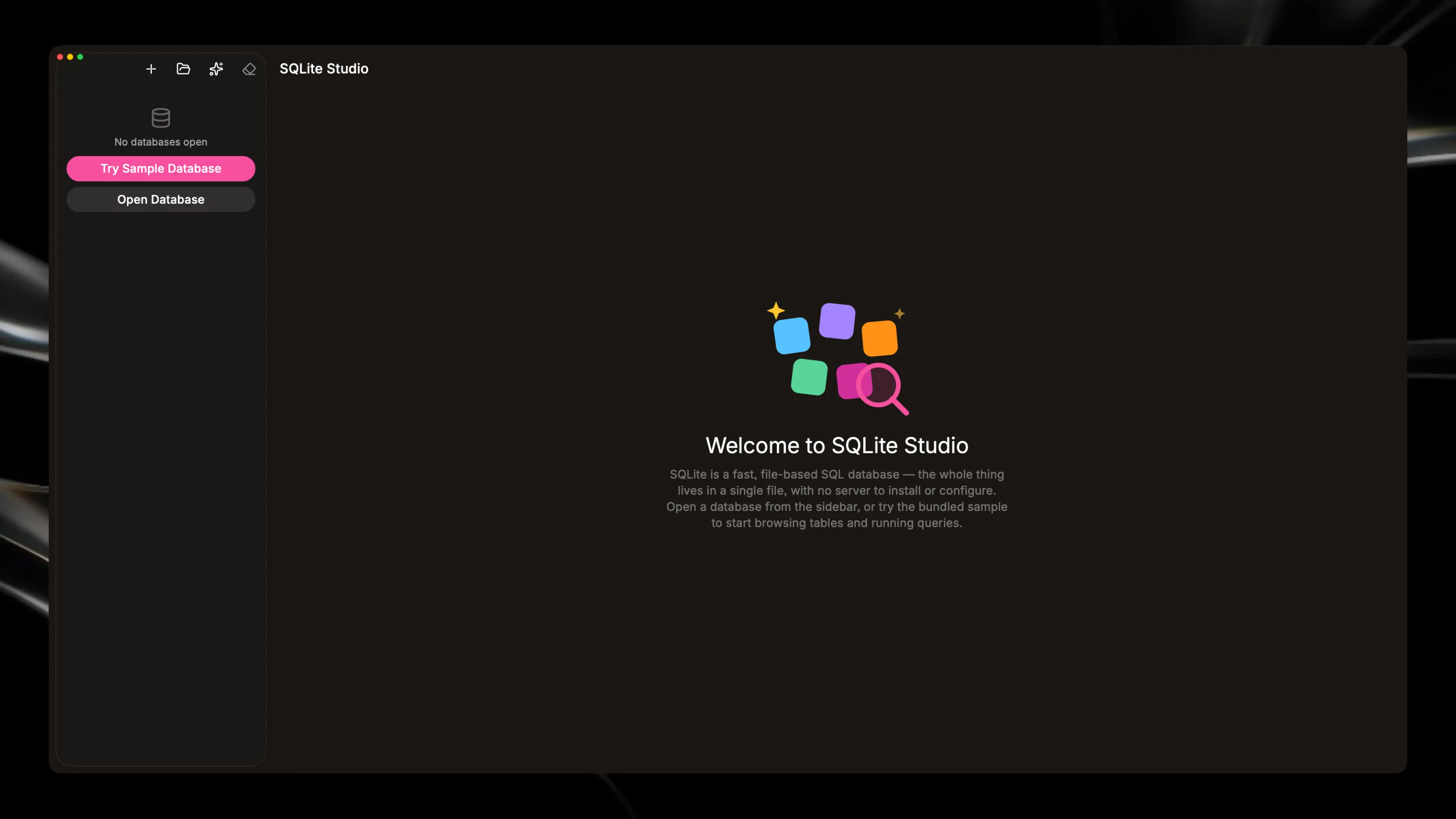Click the sparkles AI assistant icon
Image resolution: width=1456 pixels, height=819 pixels.
(x=216, y=69)
